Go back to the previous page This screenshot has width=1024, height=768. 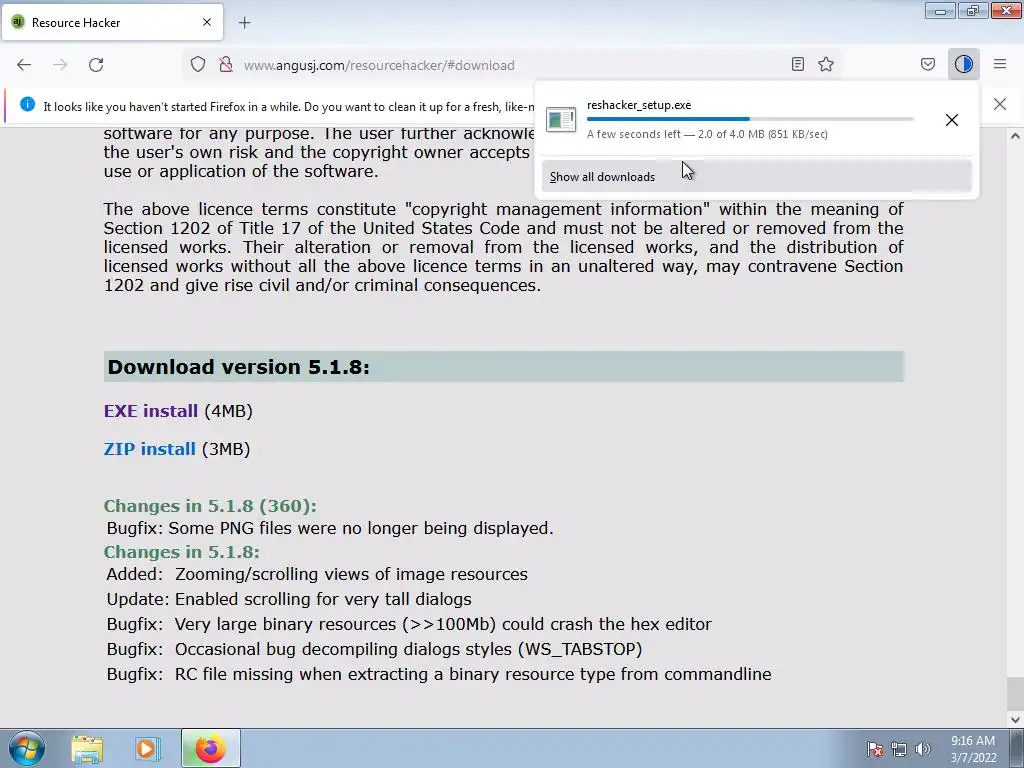click(x=24, y=65)
